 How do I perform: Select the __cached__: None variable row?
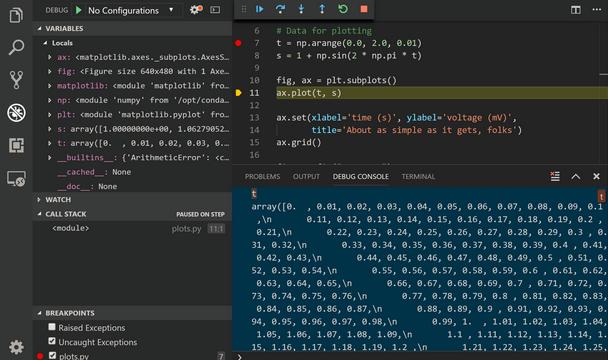pyautogui.click(x=132, y=172)
